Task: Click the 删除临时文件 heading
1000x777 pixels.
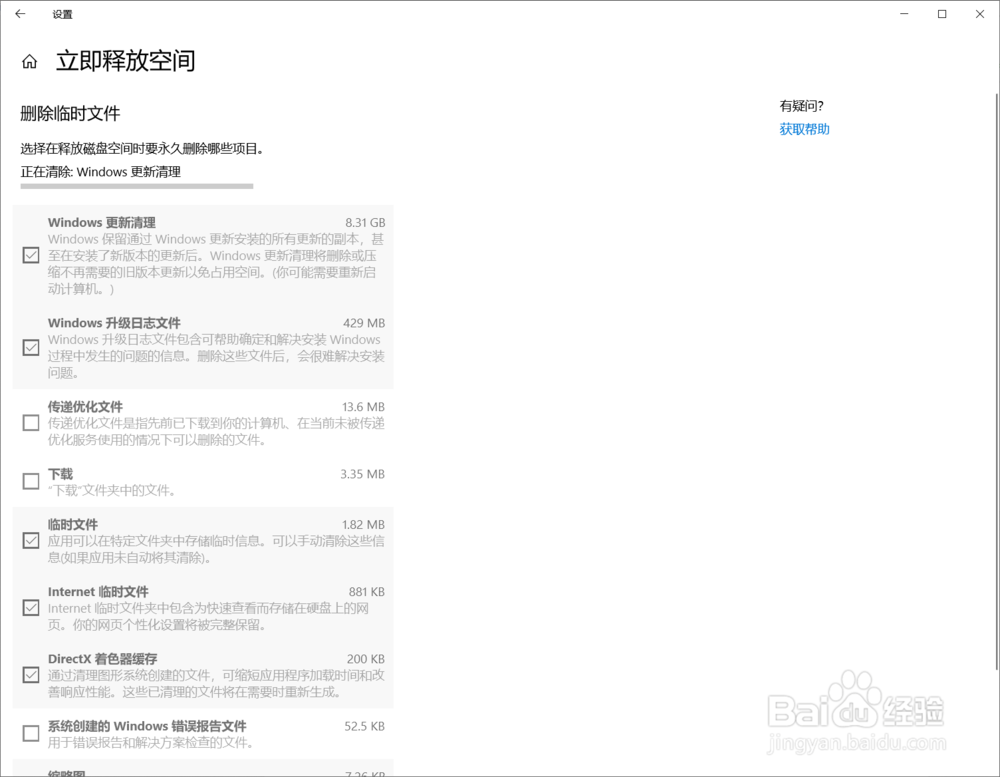Action: click(x=70, y=114)
